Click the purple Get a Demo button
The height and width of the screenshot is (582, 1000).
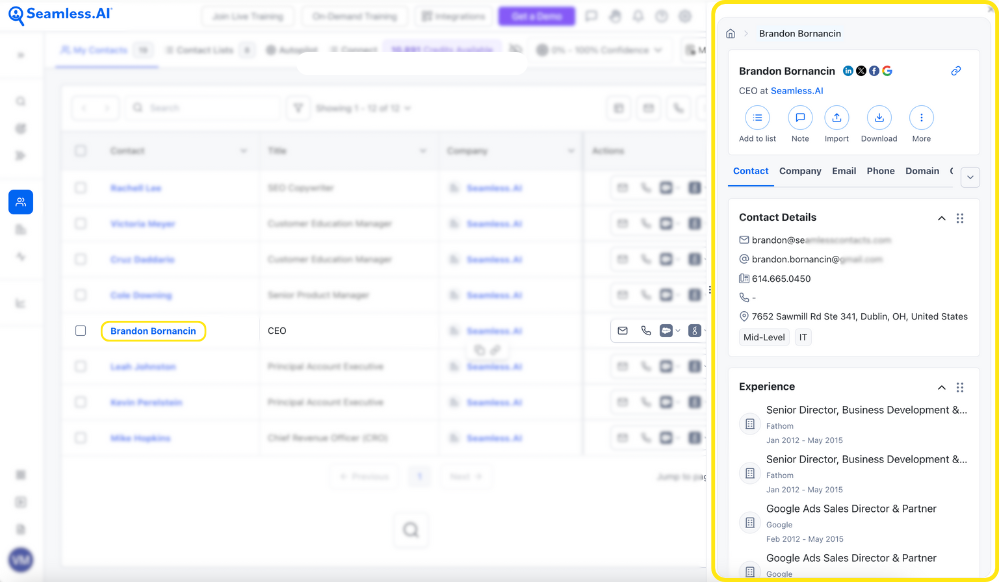pyautogui.click(x=536, y=16)
